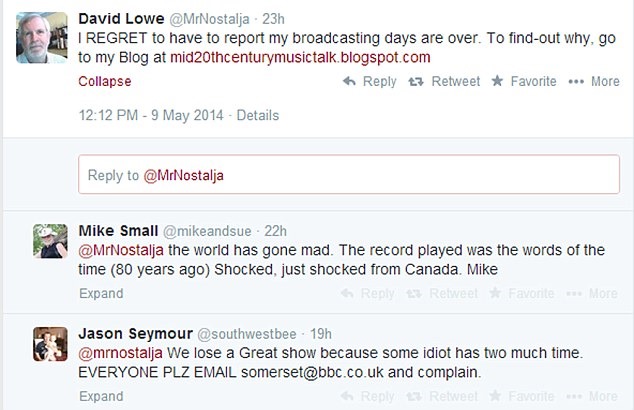This screenshot has height=410, width=634.
Task: Collapse David Lowe's expanded tweet
Action: tap(102, 82)
